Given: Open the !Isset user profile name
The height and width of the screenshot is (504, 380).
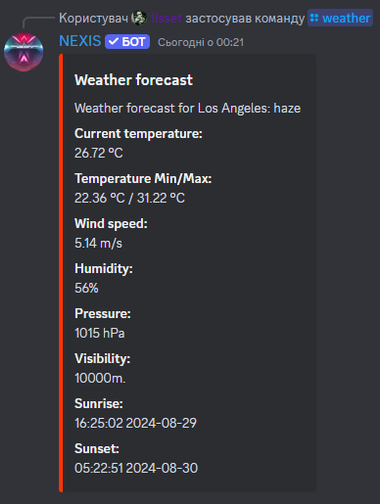Looking at the screenshot, I should pyautogui.click(x=166, y=18).
